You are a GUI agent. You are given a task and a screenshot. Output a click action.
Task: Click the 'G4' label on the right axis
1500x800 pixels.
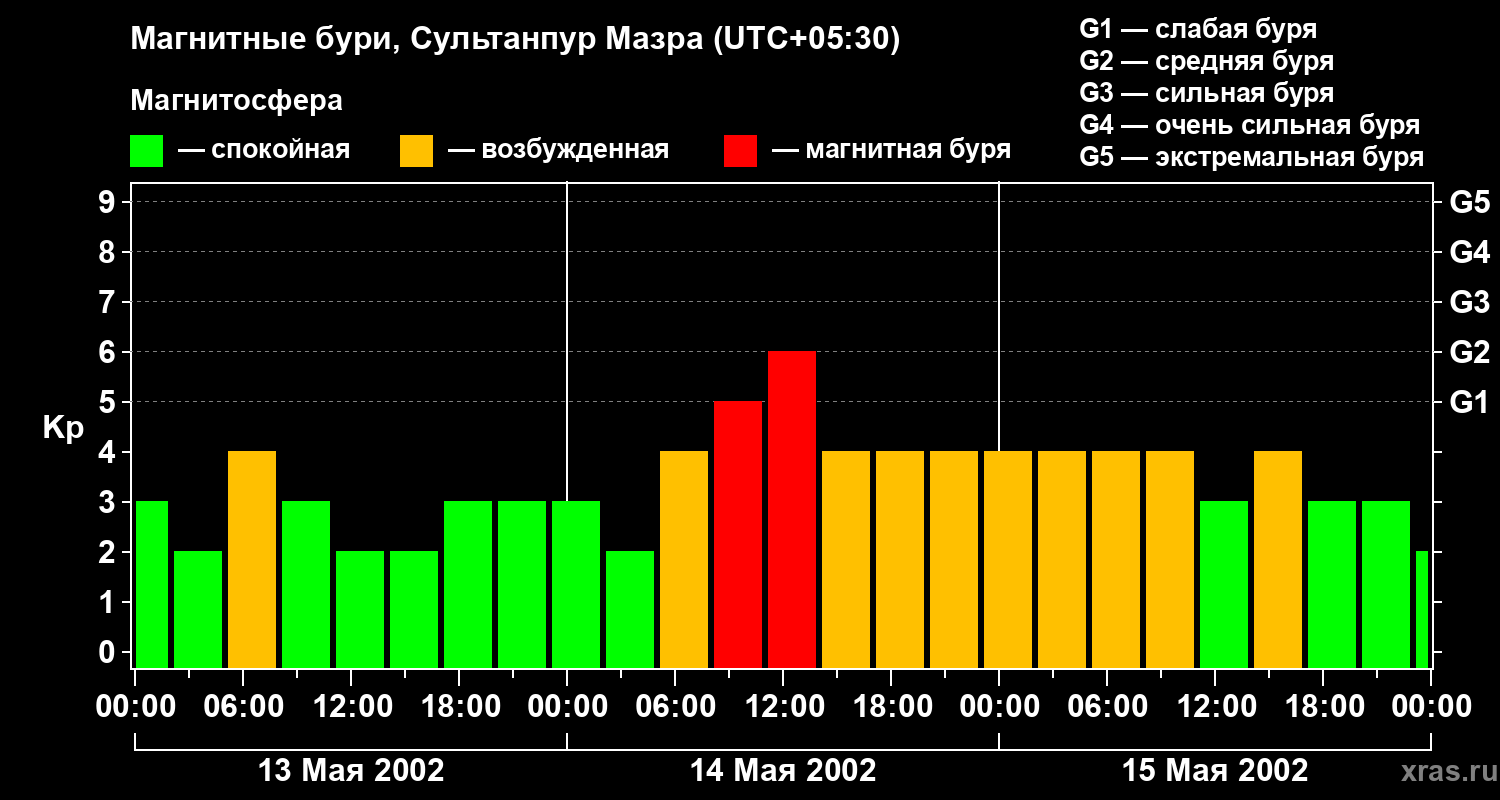pyautogui.click(x=1470, y=252)
